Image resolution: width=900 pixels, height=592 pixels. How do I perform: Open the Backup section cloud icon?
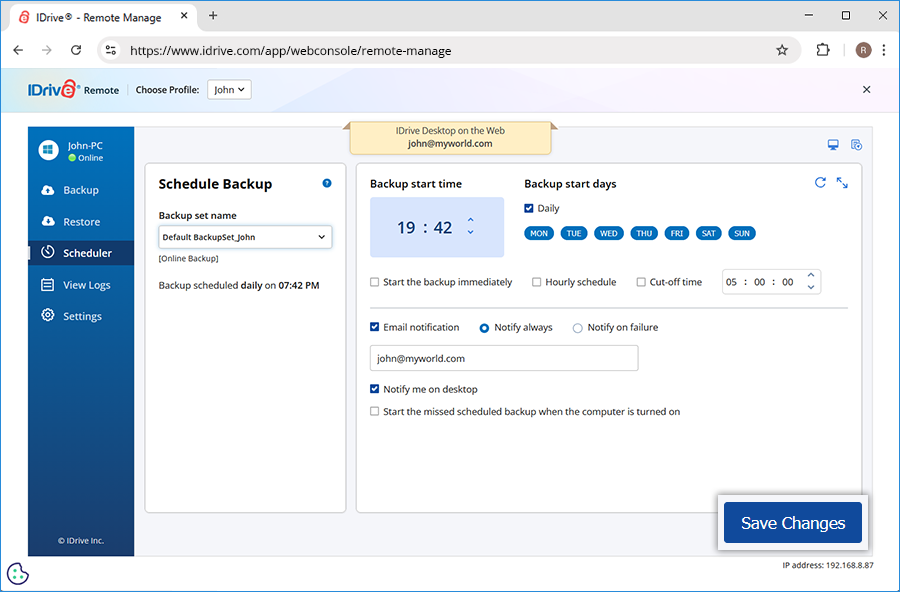[x=48, y=190]
